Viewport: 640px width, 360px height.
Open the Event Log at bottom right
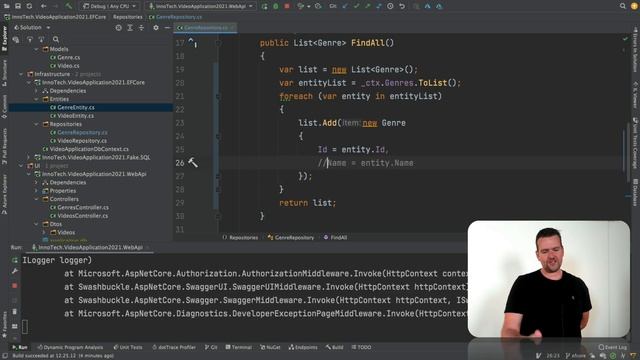[612, 347]
